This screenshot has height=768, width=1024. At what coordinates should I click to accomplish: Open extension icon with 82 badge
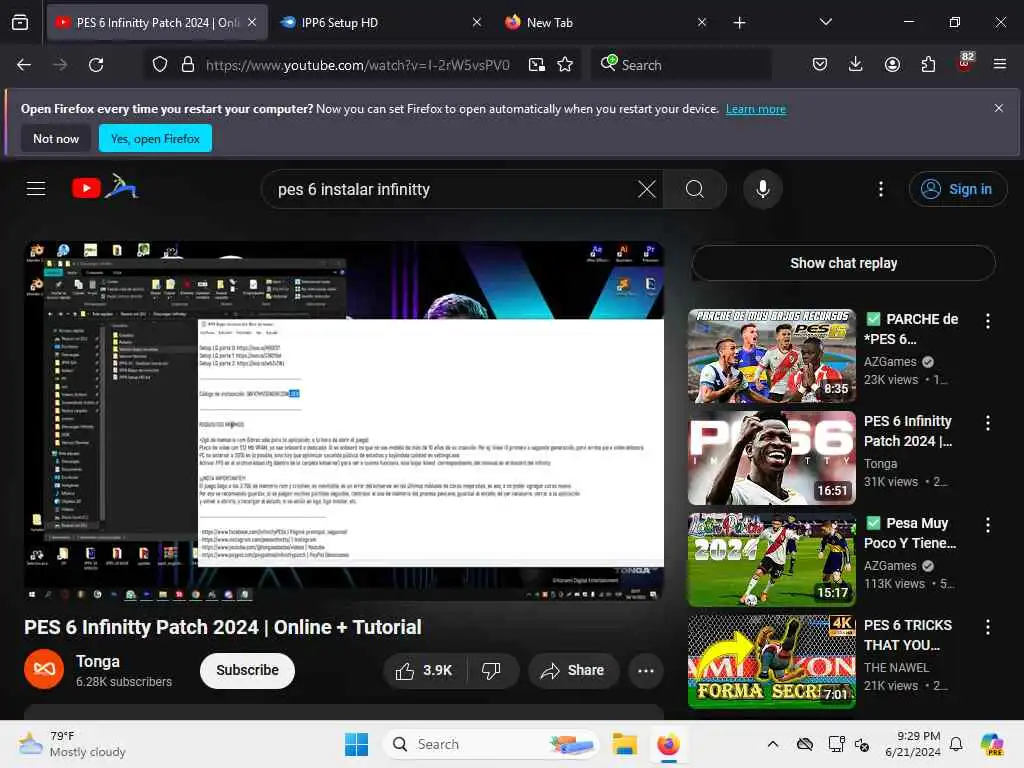point(965,63)
